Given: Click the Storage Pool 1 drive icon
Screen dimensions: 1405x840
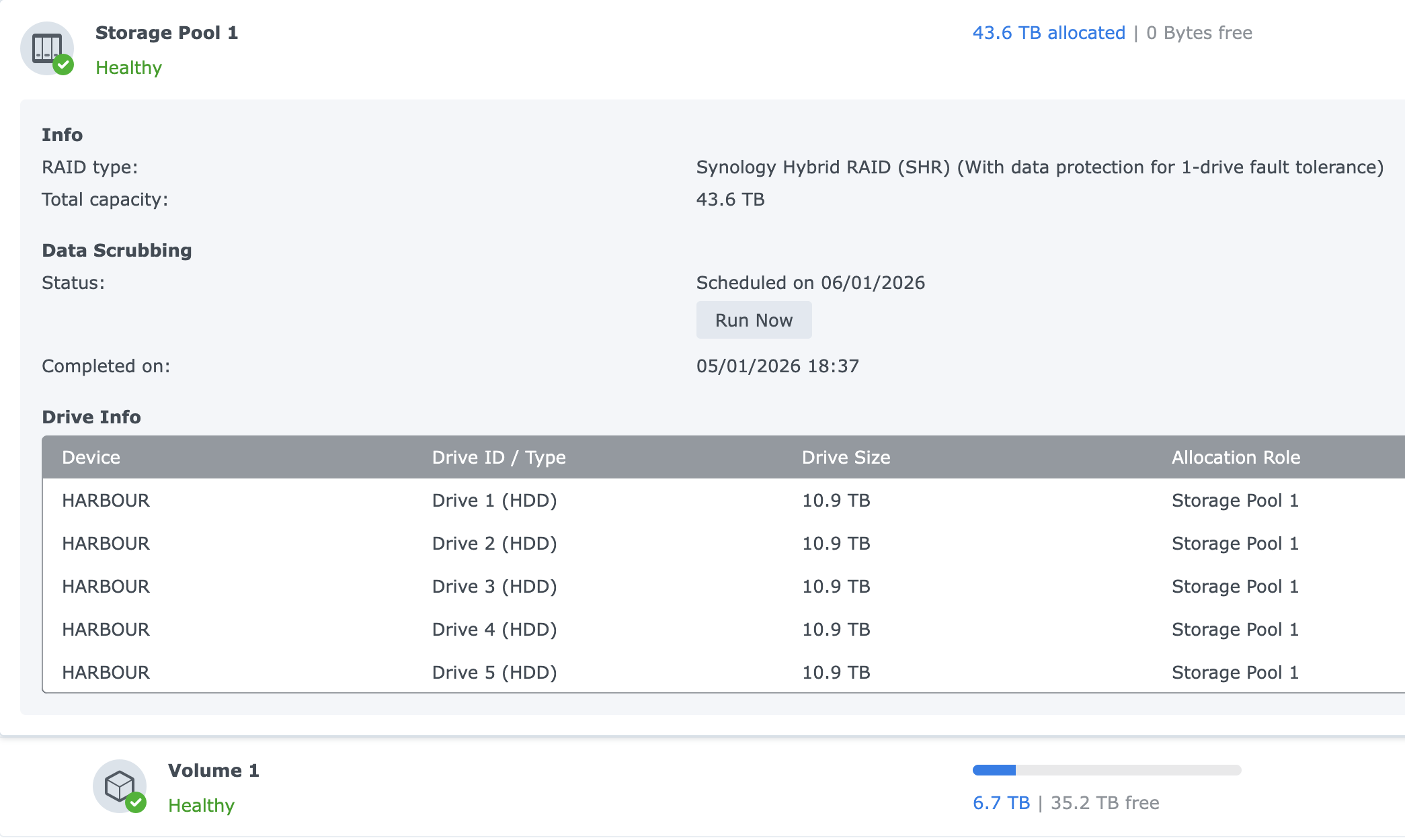Looking at the screenshot, I should point(46,48).
